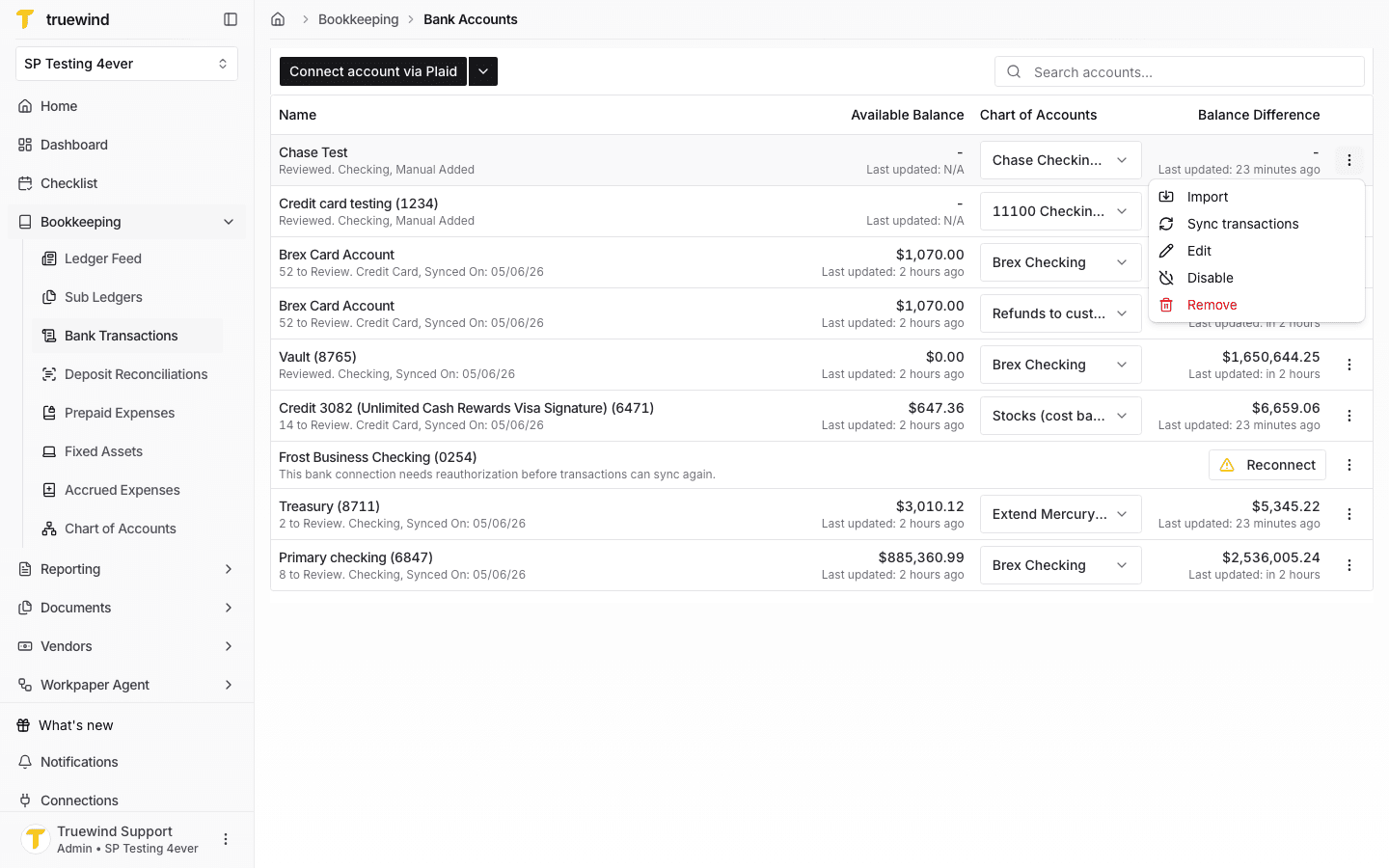Open the SP Testing 4ever workspace selector
The width and height of the screenshot is (1389, 868).
click(x=126, y=64)
